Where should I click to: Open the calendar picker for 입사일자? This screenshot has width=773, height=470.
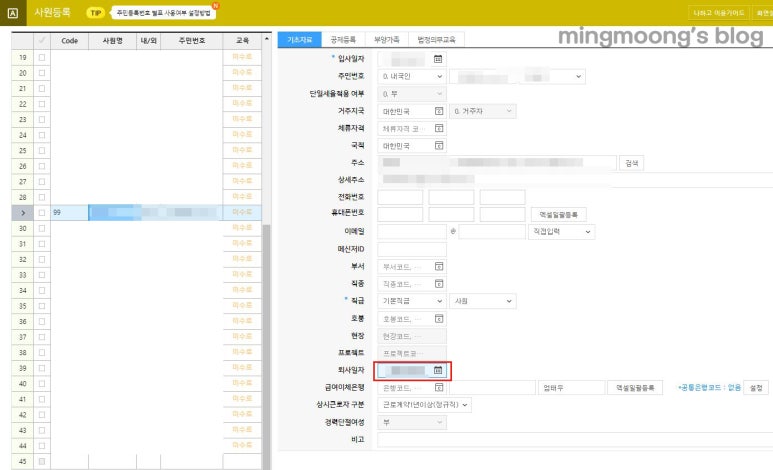tap(438, 59)
